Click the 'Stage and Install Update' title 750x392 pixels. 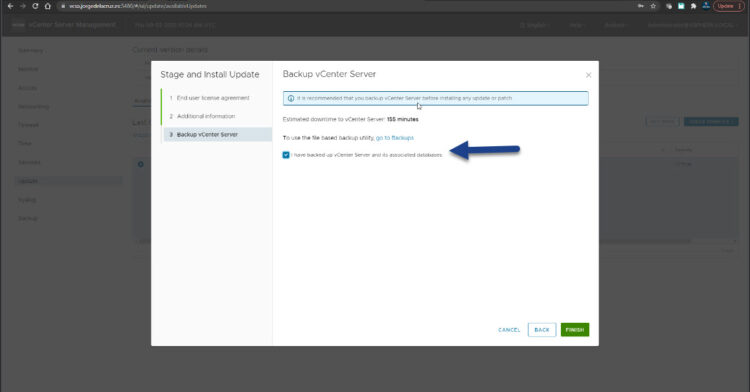click(210, 75)
